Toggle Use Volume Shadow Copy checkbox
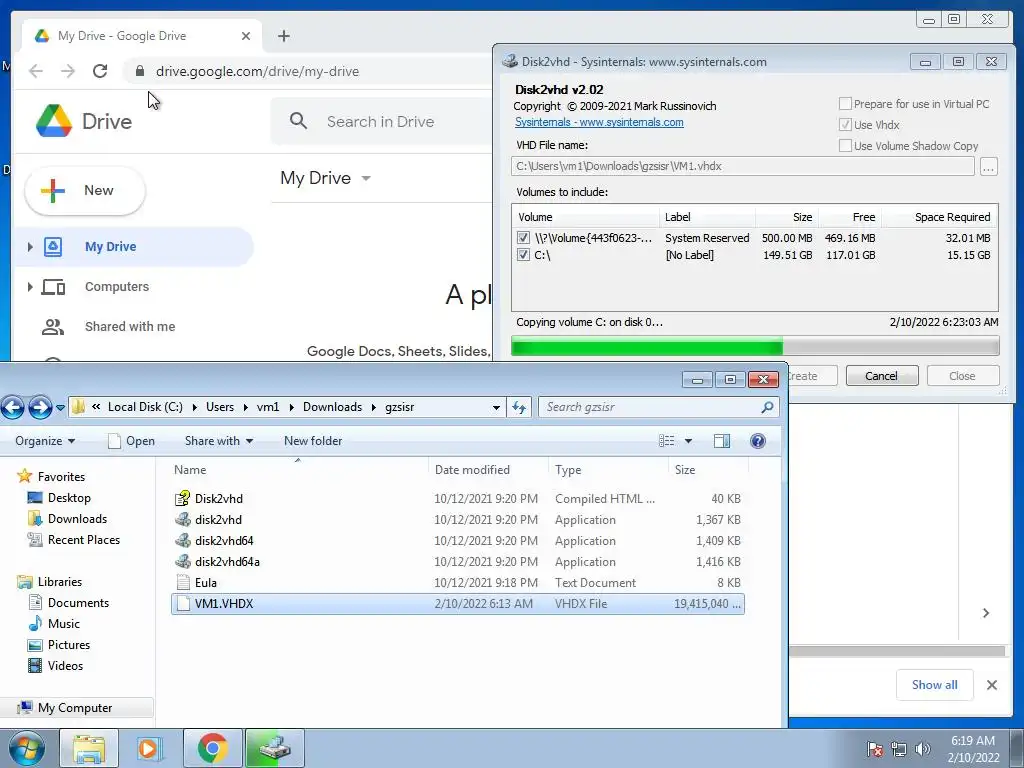The width and height of the screenshot is (1024, 768). pos(845,146)
